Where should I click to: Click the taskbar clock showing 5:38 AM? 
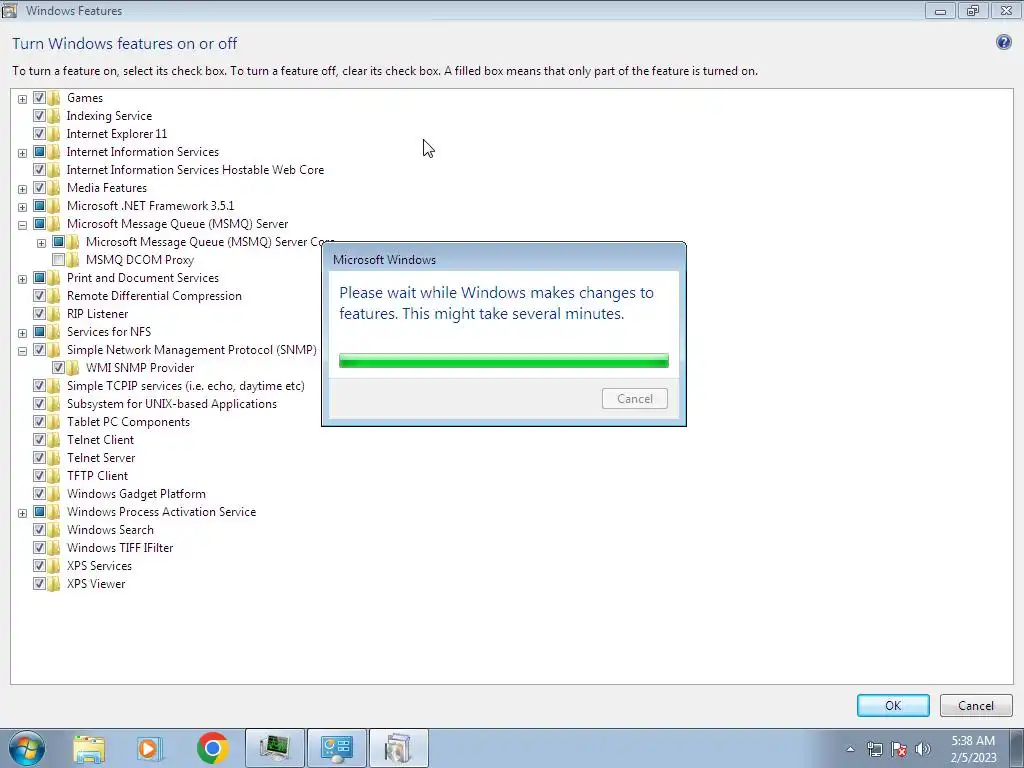(x=973, y=749)
